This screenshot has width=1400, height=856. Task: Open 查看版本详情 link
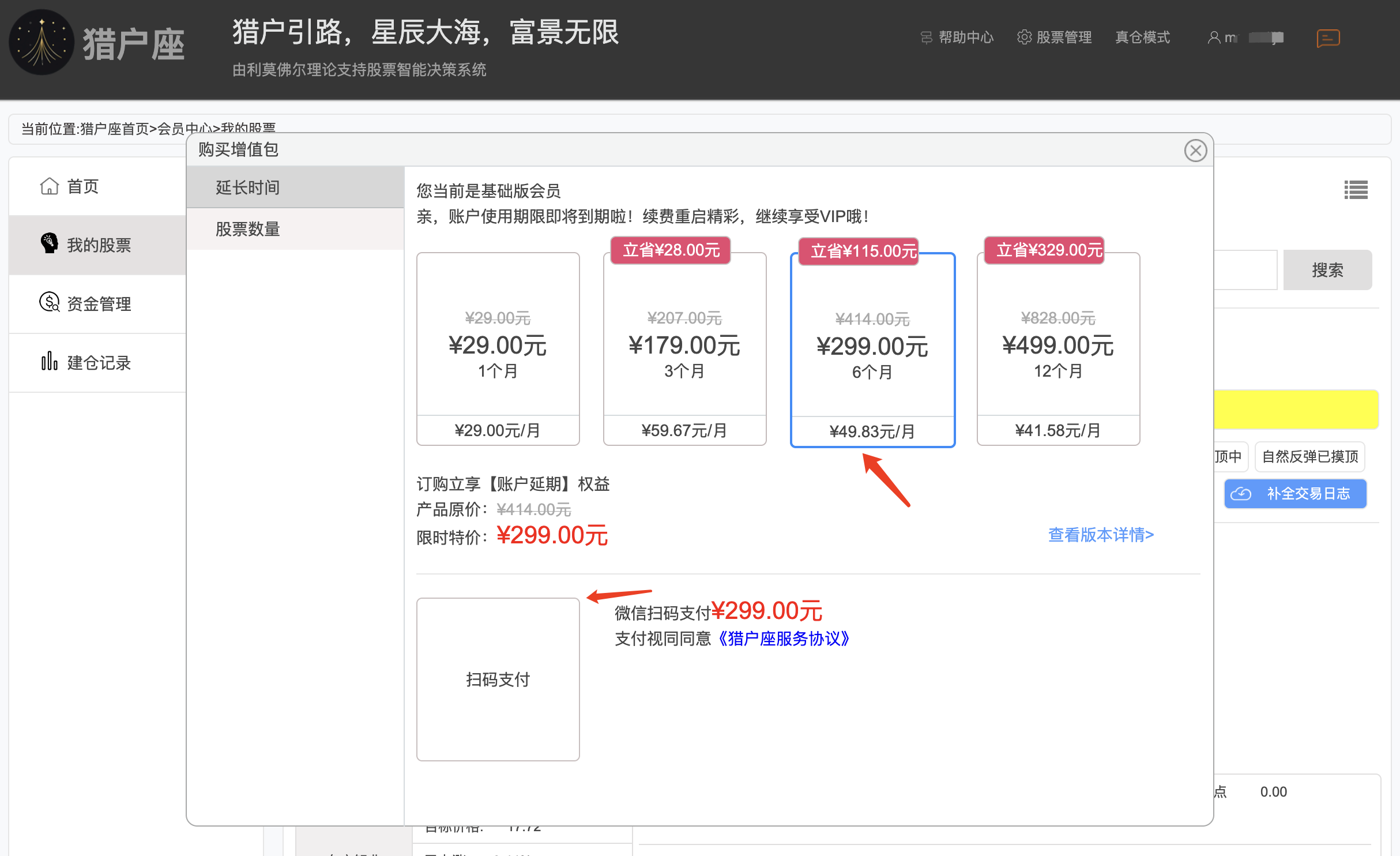tap(1101, 535)
